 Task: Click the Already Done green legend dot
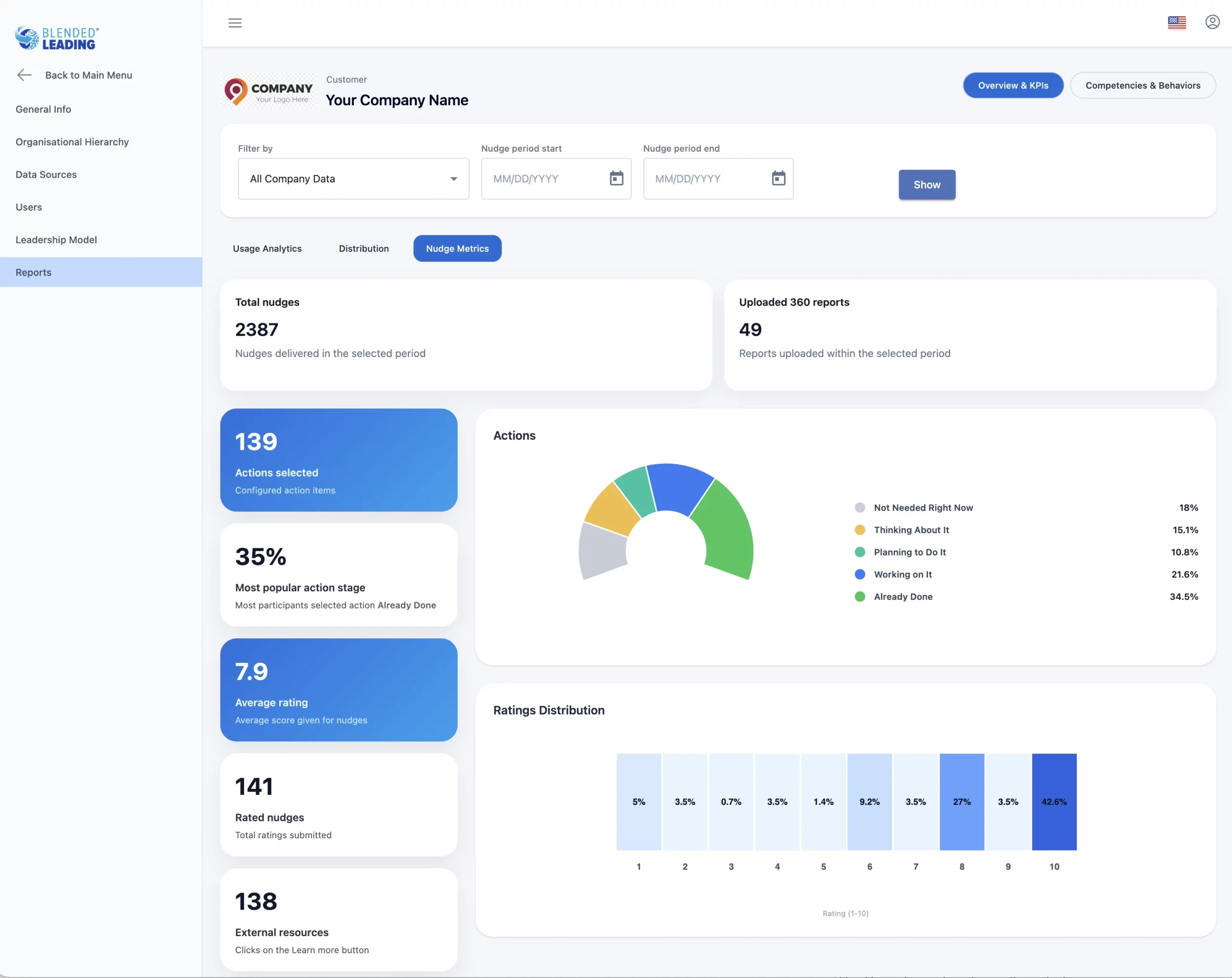click(860, 597)
